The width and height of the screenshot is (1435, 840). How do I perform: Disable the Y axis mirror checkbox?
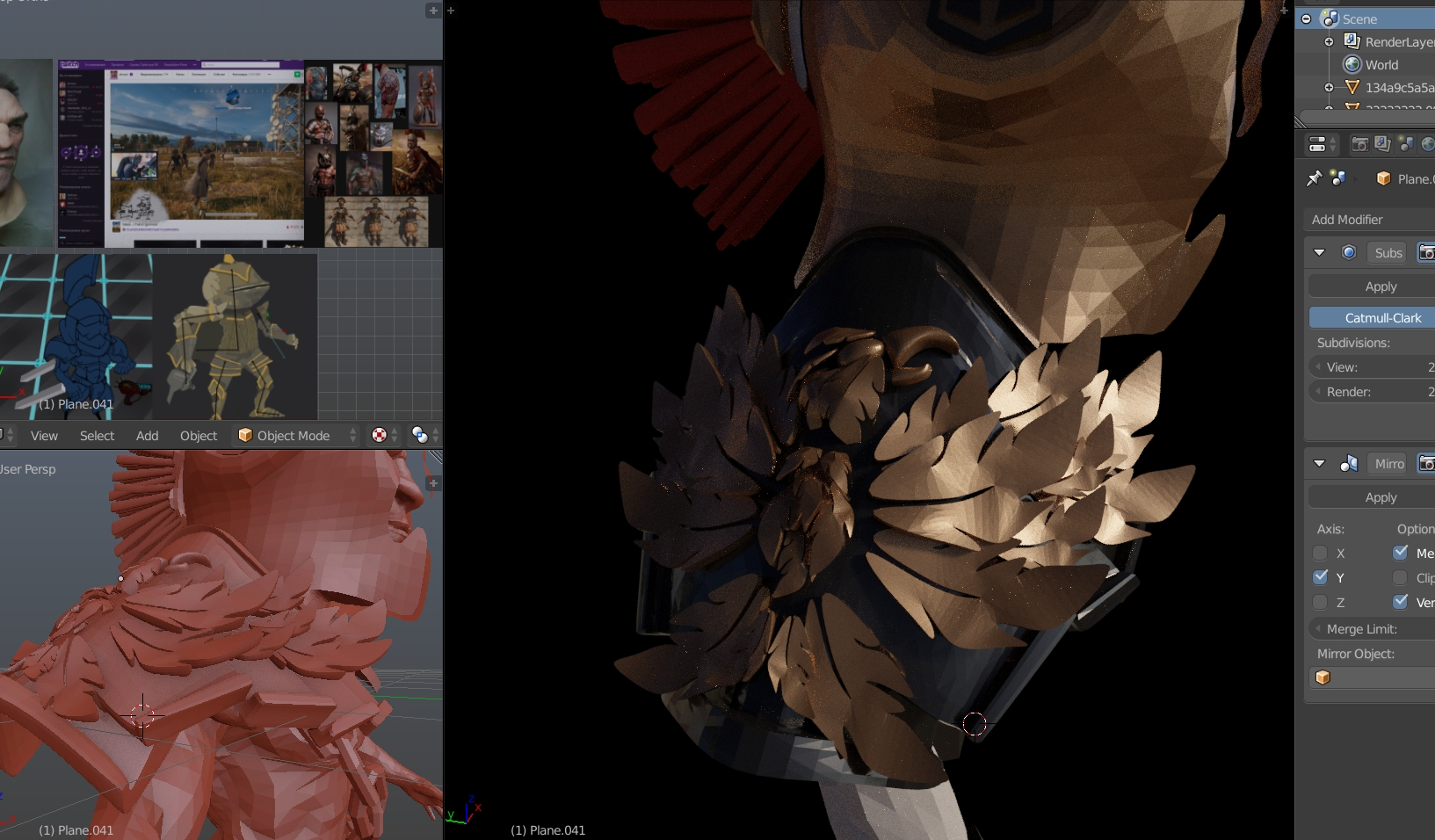coord(1320,577)
